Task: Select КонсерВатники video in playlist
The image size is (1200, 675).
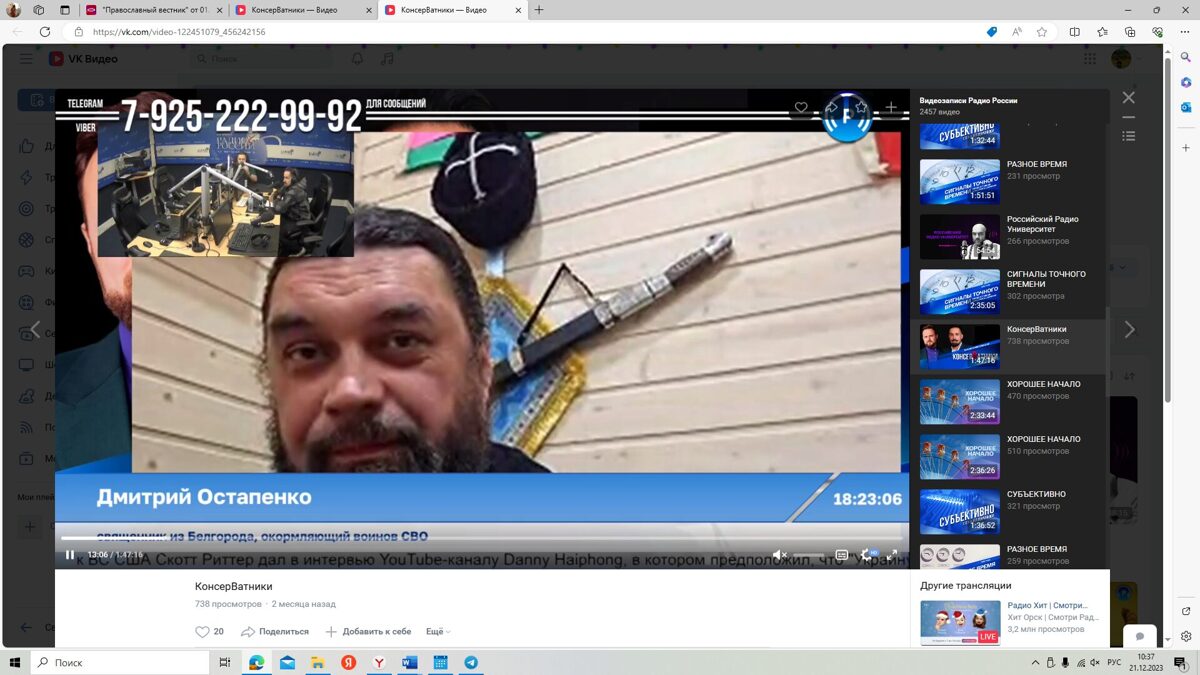Action: (1010, 346)
